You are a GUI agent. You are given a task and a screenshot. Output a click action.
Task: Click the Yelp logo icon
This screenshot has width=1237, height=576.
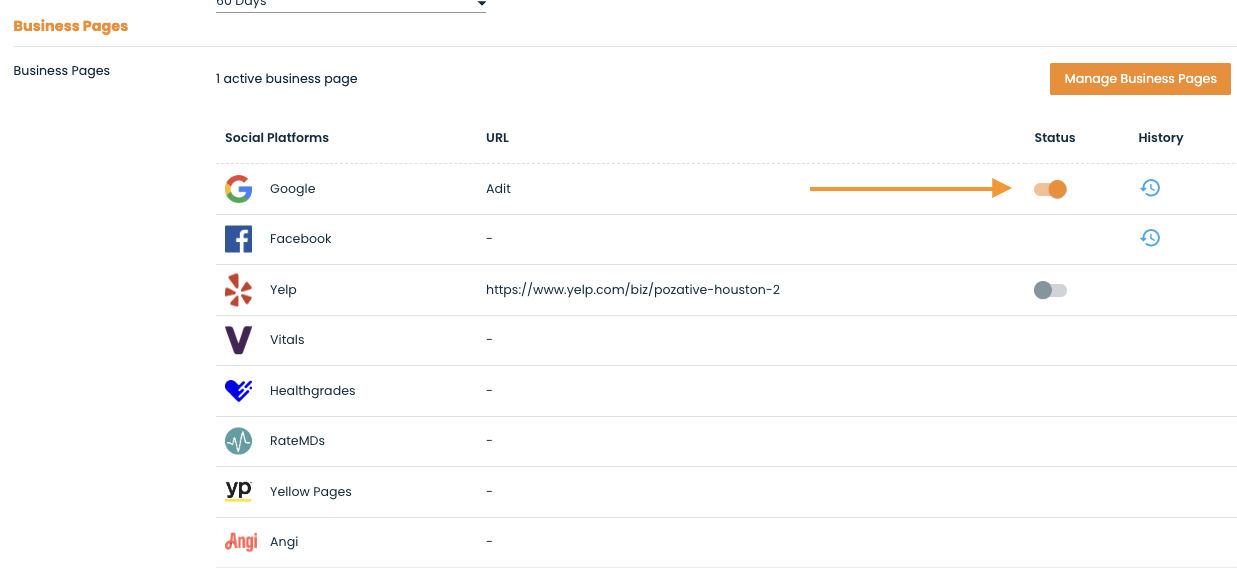pyautogui.click(x=238, y=290)
